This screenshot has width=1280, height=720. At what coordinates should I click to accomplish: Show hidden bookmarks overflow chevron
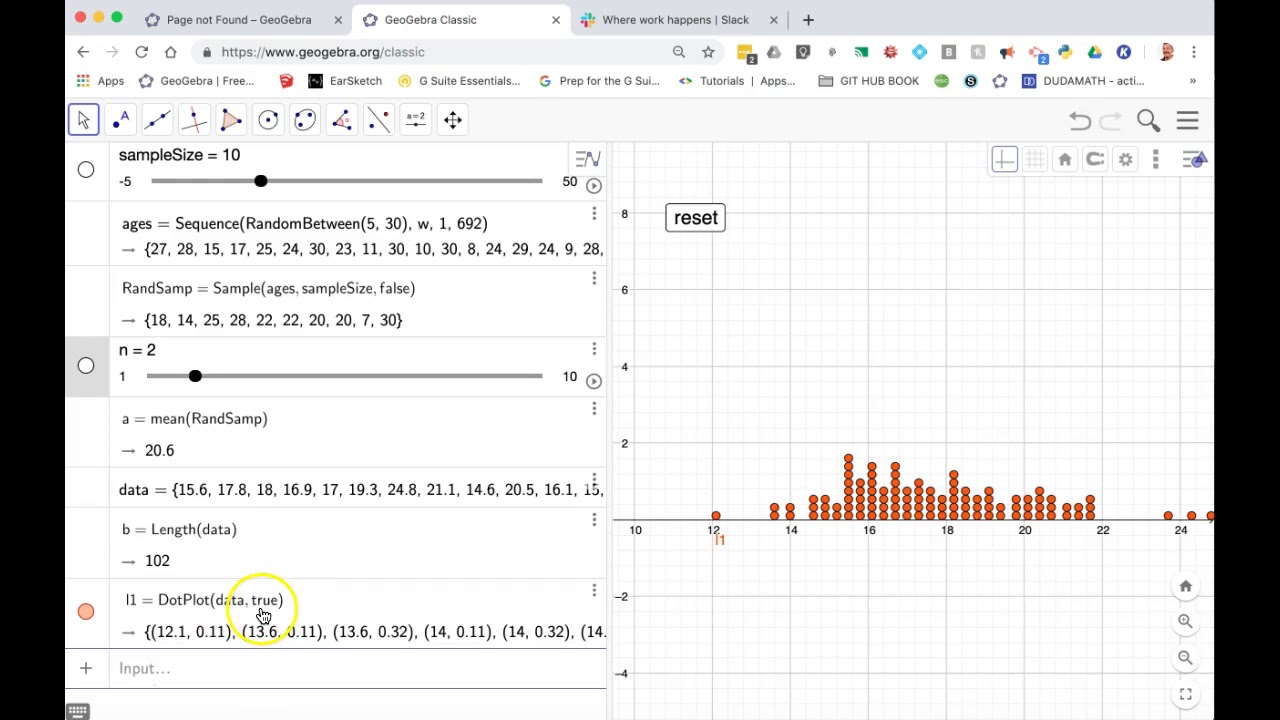tap(1193, 81)
